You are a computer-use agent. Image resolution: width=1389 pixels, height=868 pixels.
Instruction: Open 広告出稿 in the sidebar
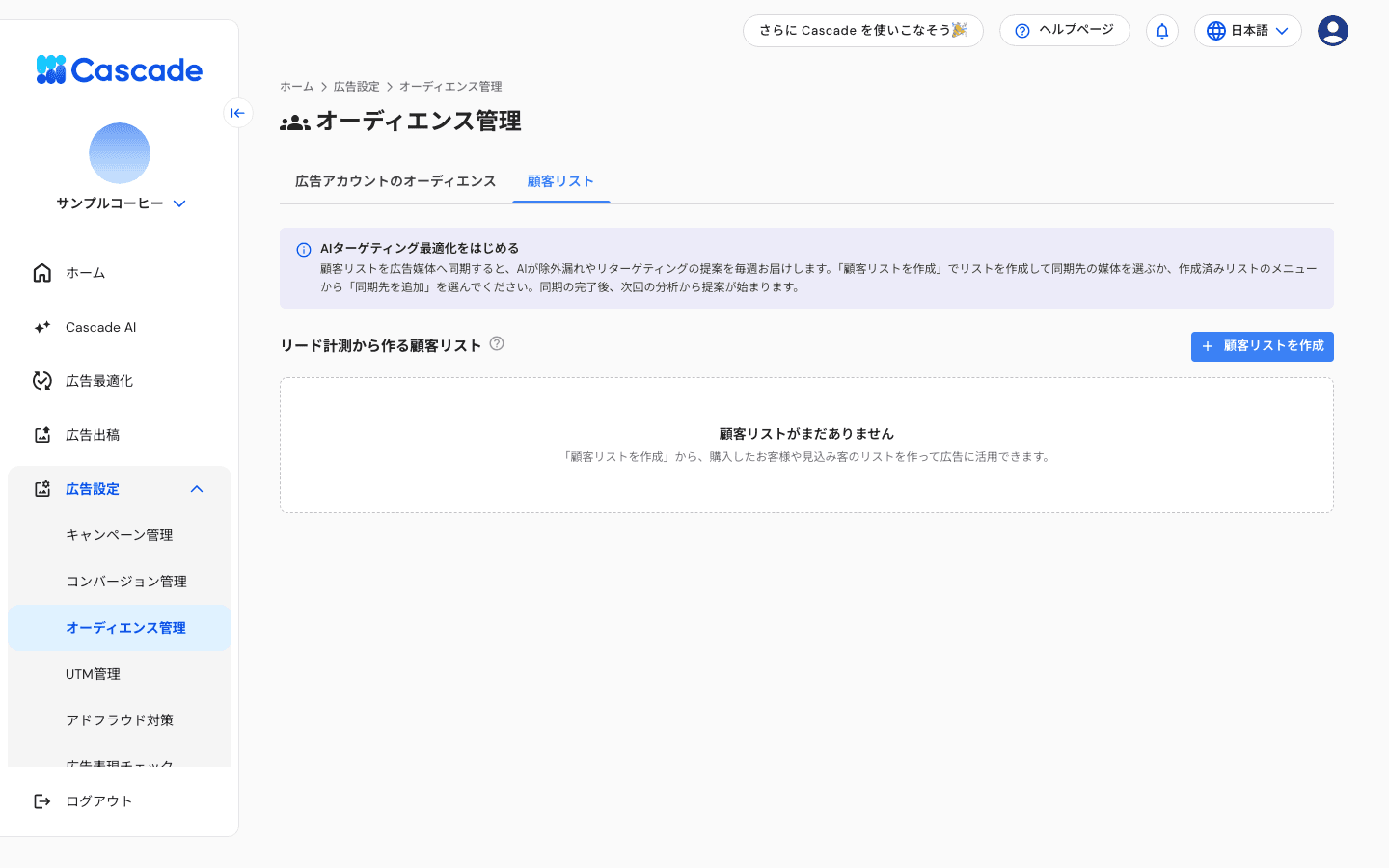pyautogui.click(x=120, y=435)
